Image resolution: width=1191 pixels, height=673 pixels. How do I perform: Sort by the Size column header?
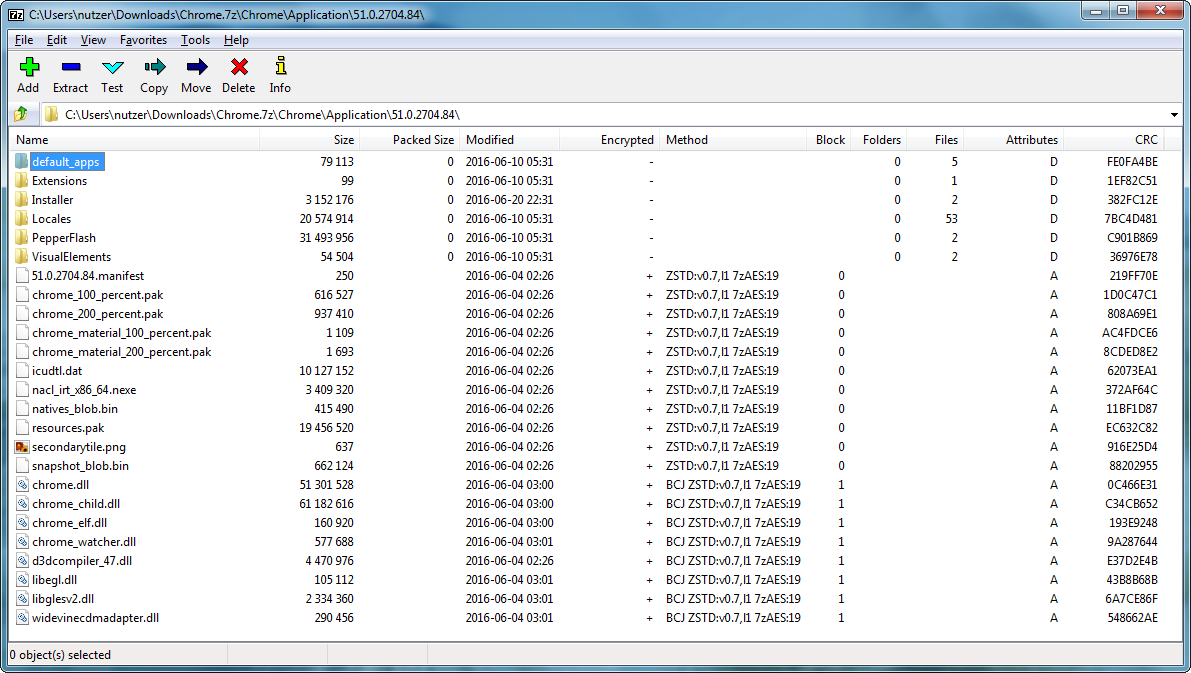click(309, 140)
